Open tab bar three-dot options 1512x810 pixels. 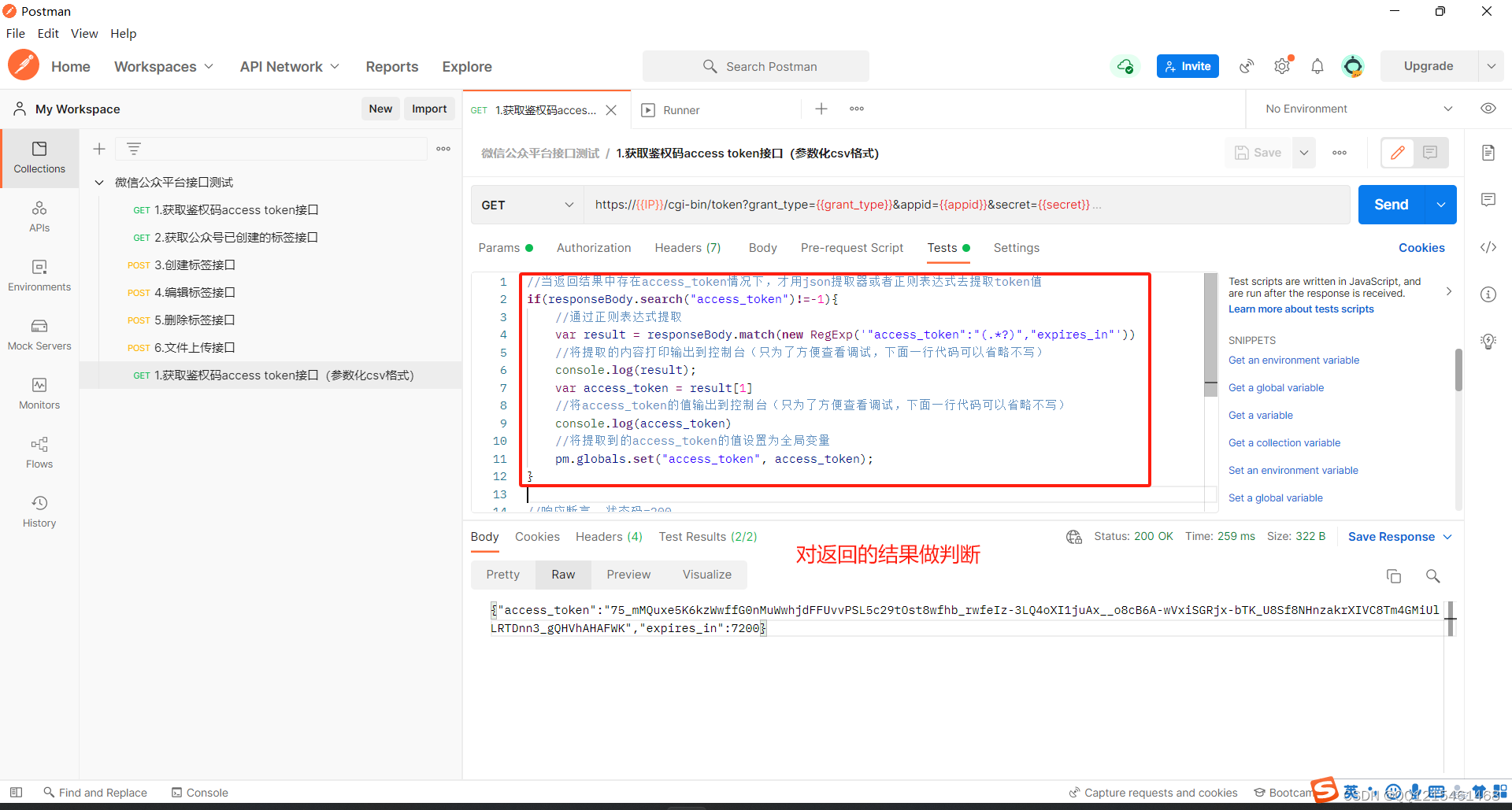pos(857,109)
